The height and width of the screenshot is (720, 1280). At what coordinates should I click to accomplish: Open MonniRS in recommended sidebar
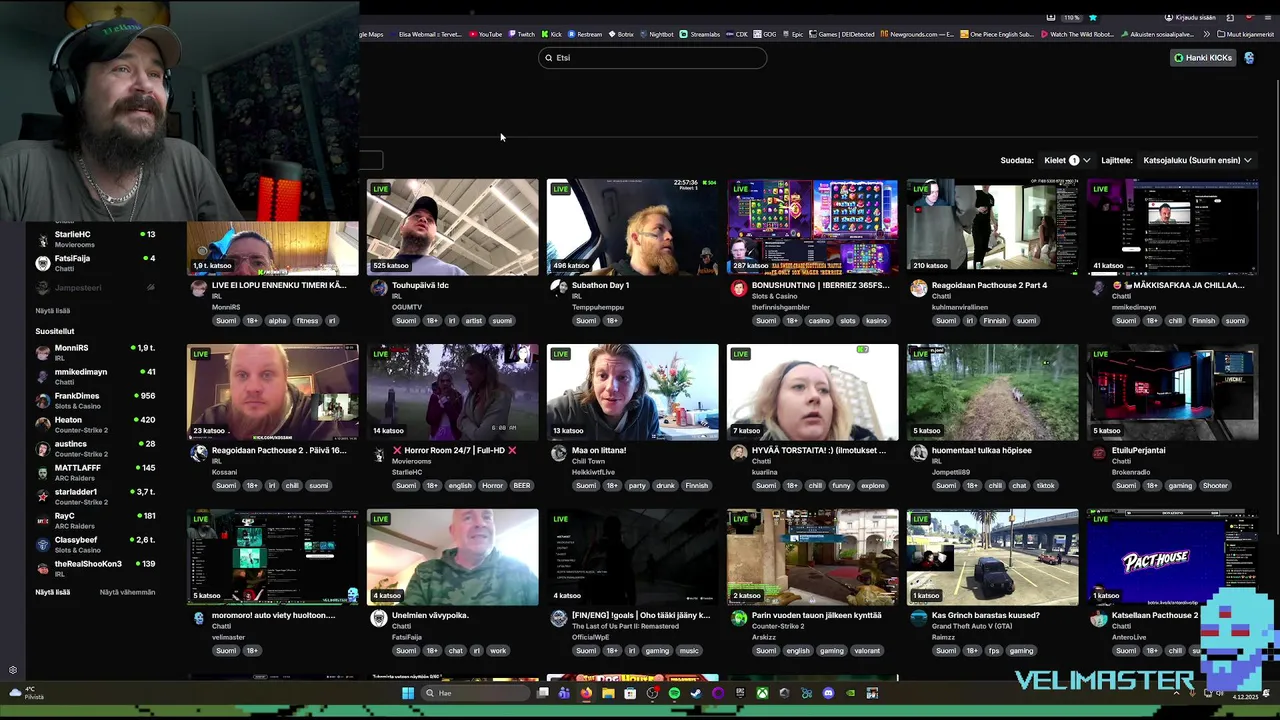click(x=93, y=352)
